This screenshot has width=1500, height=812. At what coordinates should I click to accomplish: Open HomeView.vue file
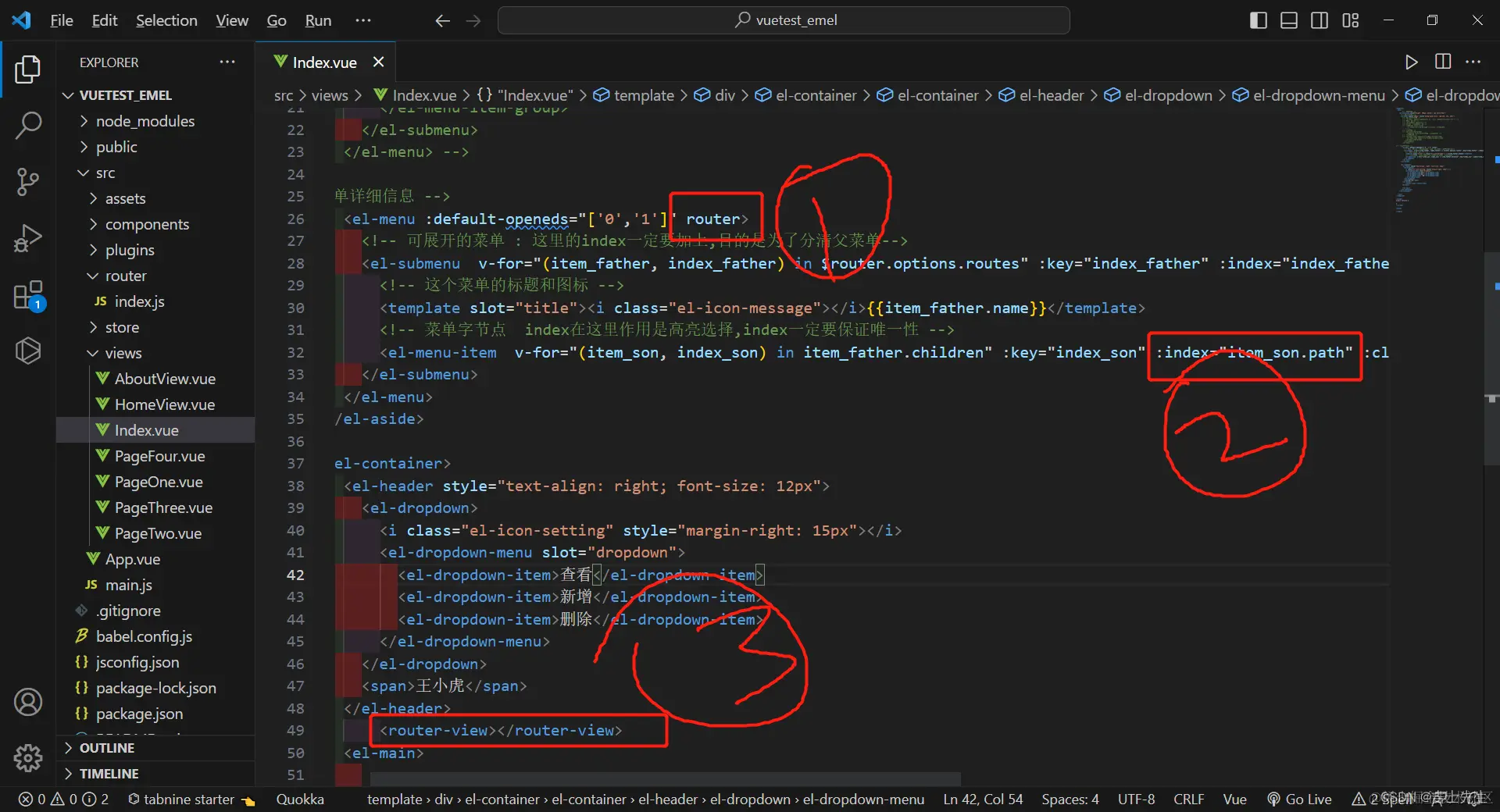pos(164,404)
